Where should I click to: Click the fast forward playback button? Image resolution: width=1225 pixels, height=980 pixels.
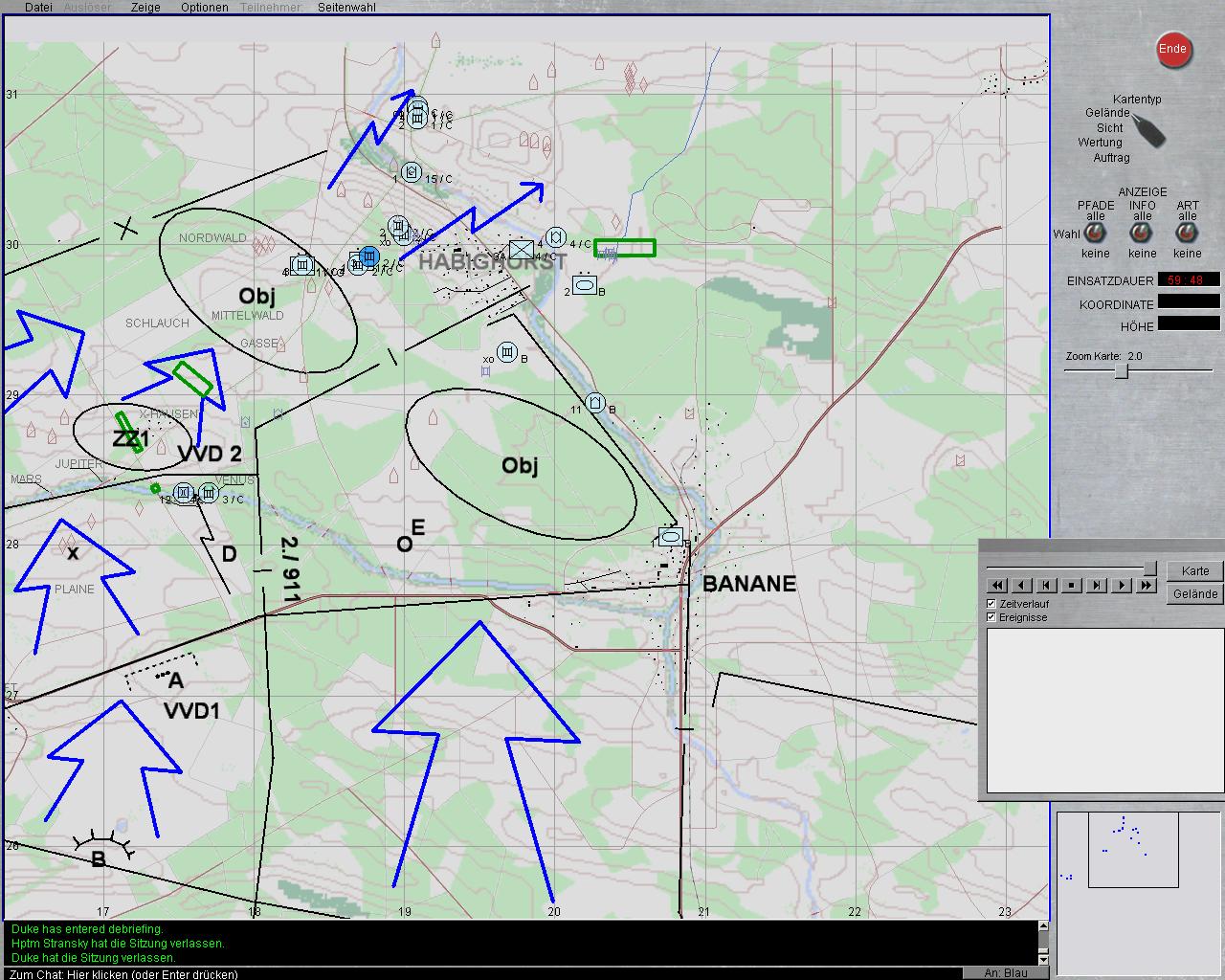[x=1146, y=586]
